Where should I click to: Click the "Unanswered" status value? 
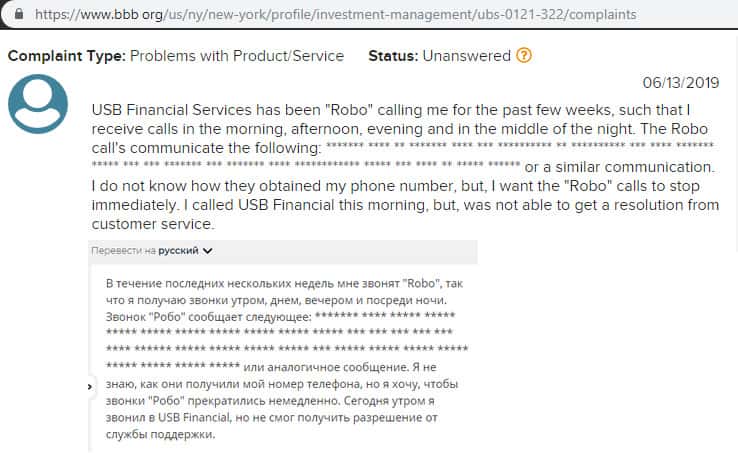[x=468, y=56]
